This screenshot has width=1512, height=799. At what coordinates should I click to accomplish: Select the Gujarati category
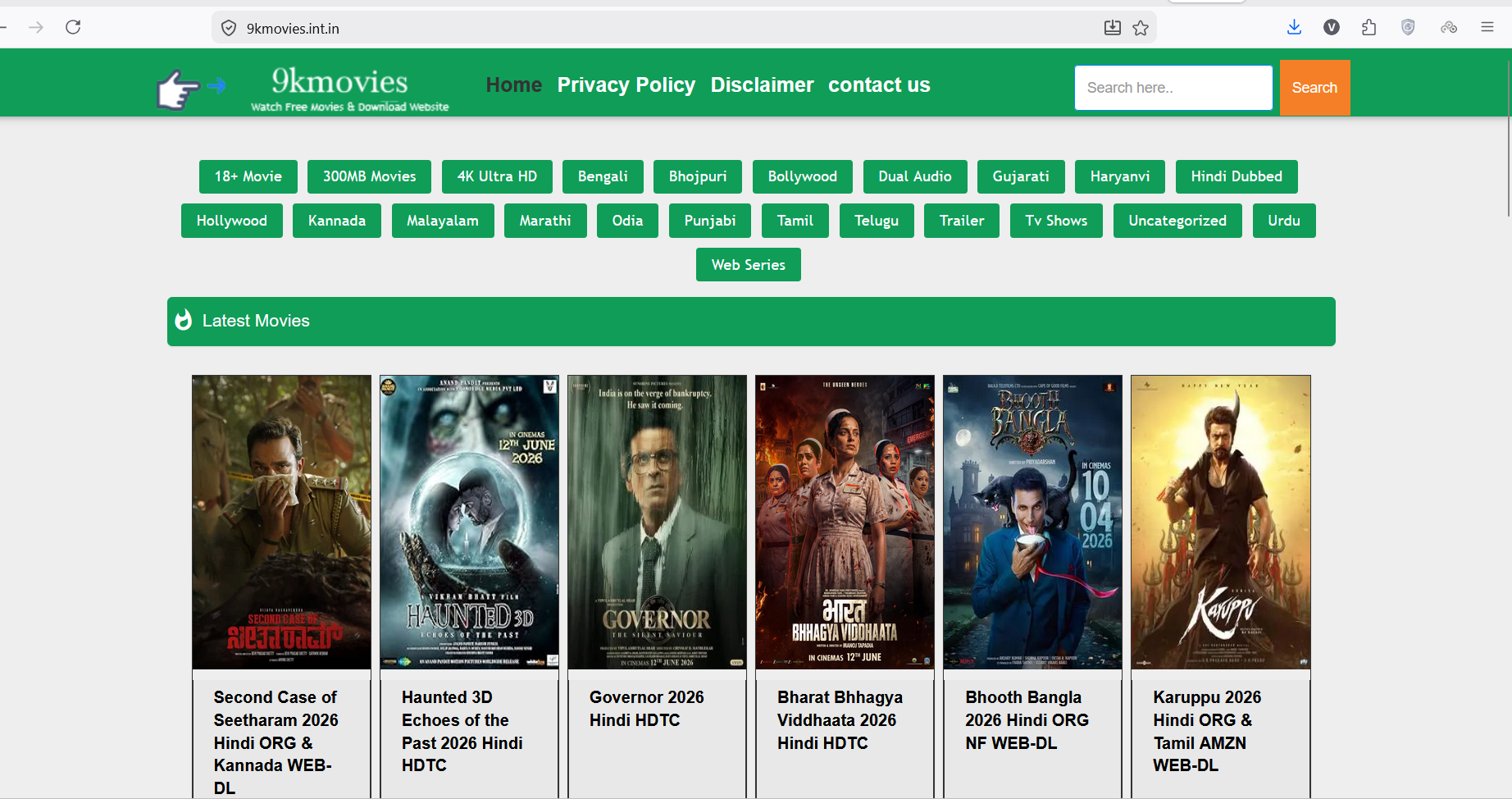coord(1021,176)
